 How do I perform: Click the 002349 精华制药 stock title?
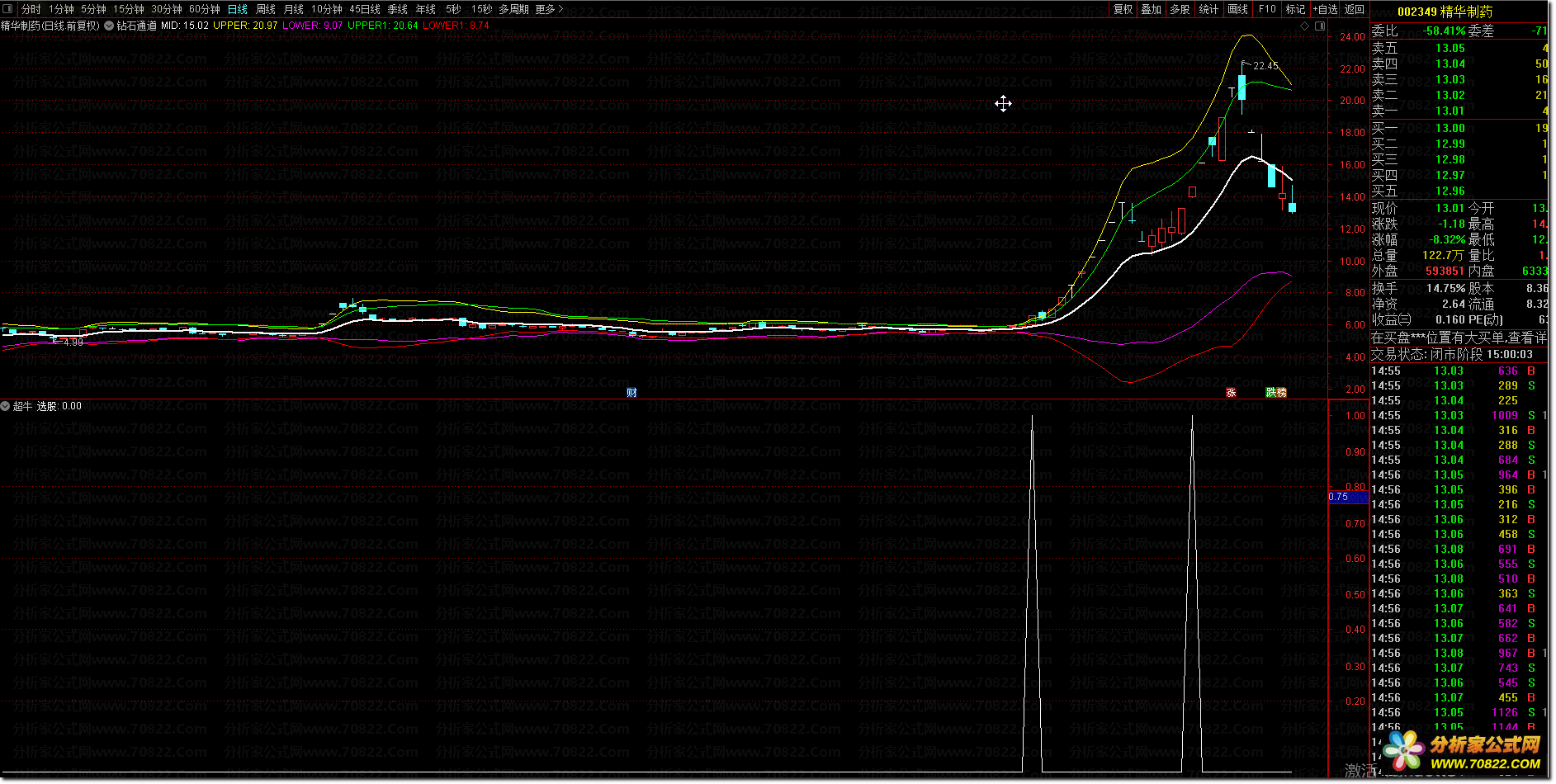(1445, 12)
